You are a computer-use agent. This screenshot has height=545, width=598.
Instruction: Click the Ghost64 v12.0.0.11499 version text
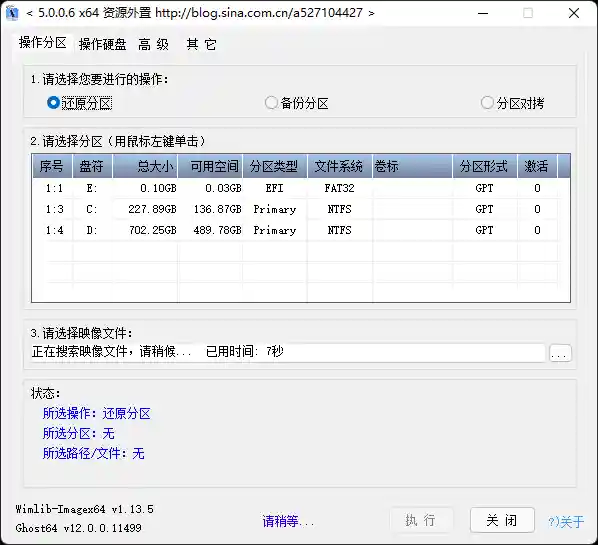79,528
